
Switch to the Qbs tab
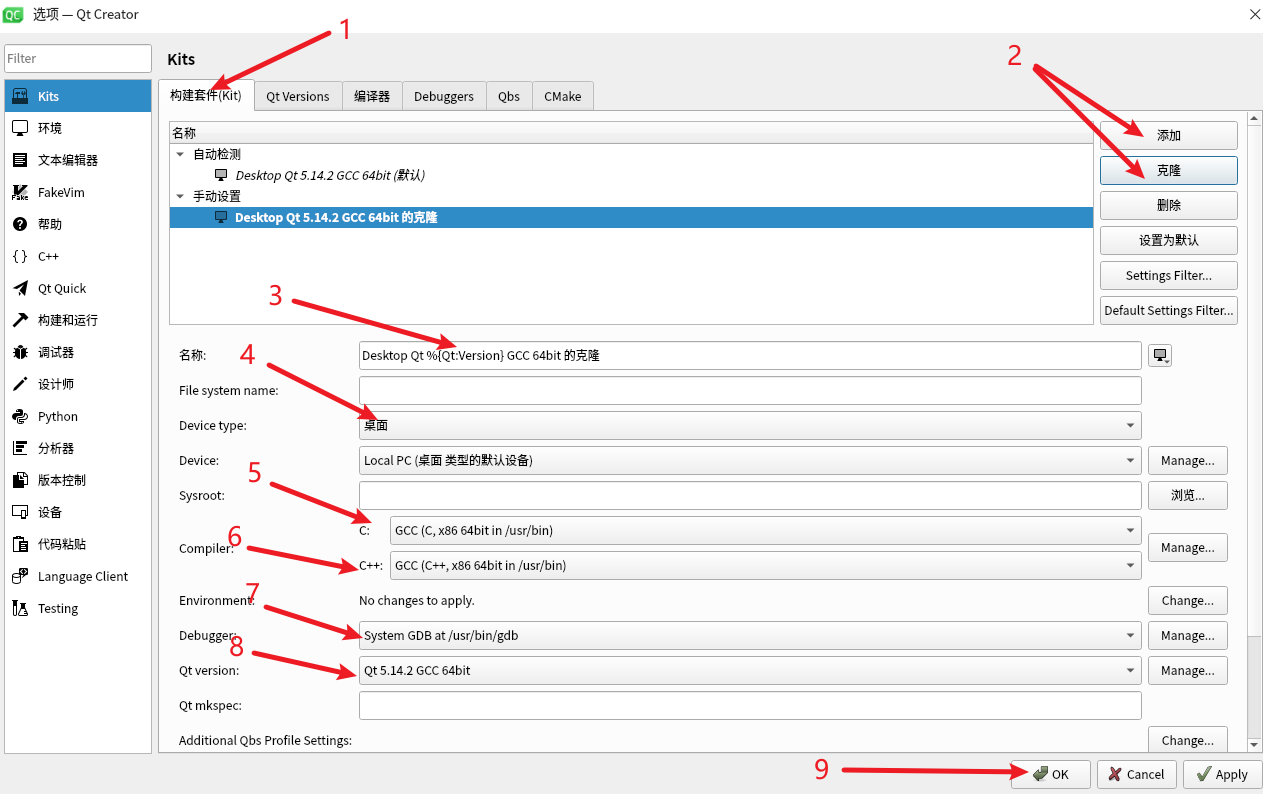point(509,96)
